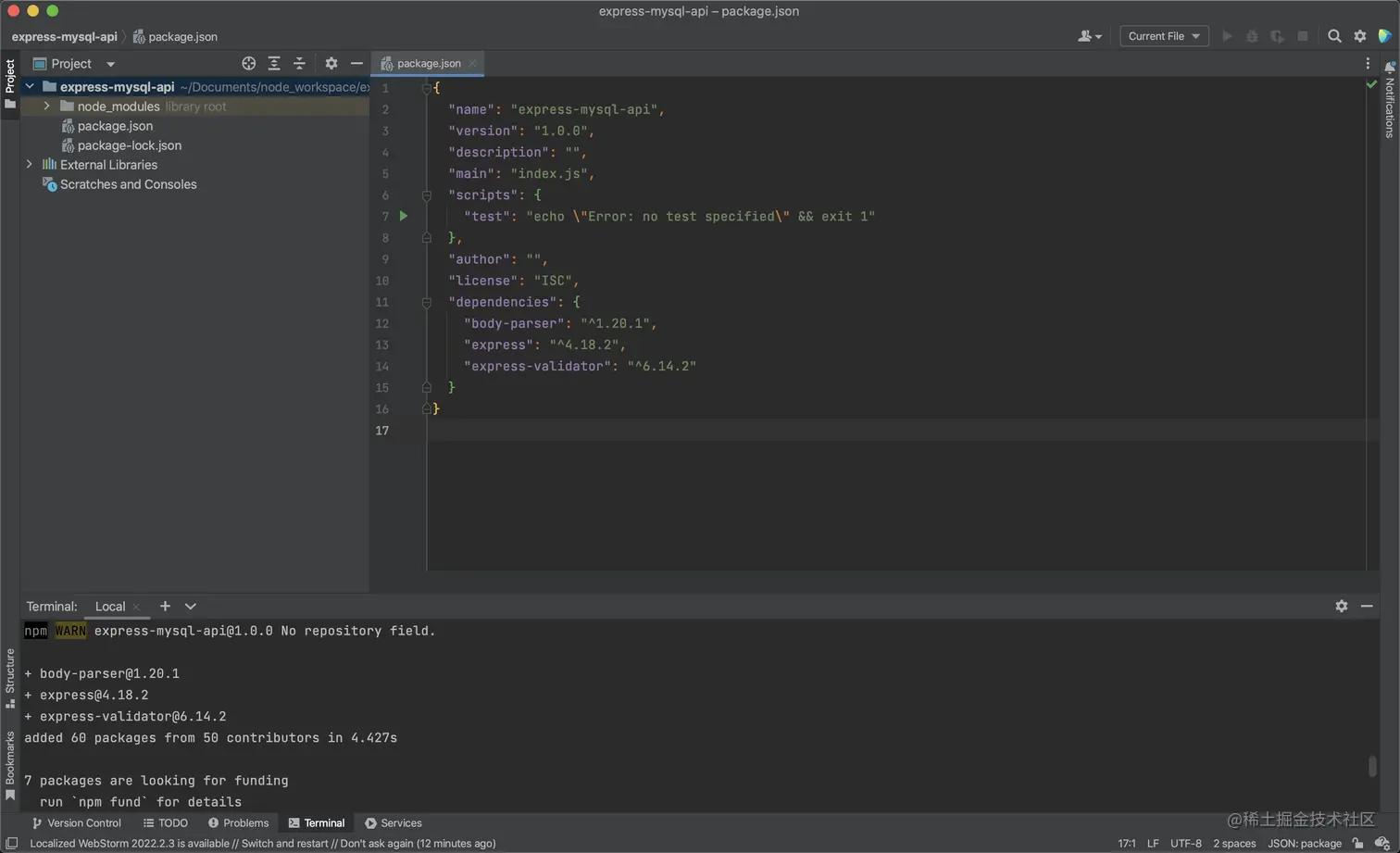Toggle the Bookmarks tool window sidebar button

click(x=10, y=765)
